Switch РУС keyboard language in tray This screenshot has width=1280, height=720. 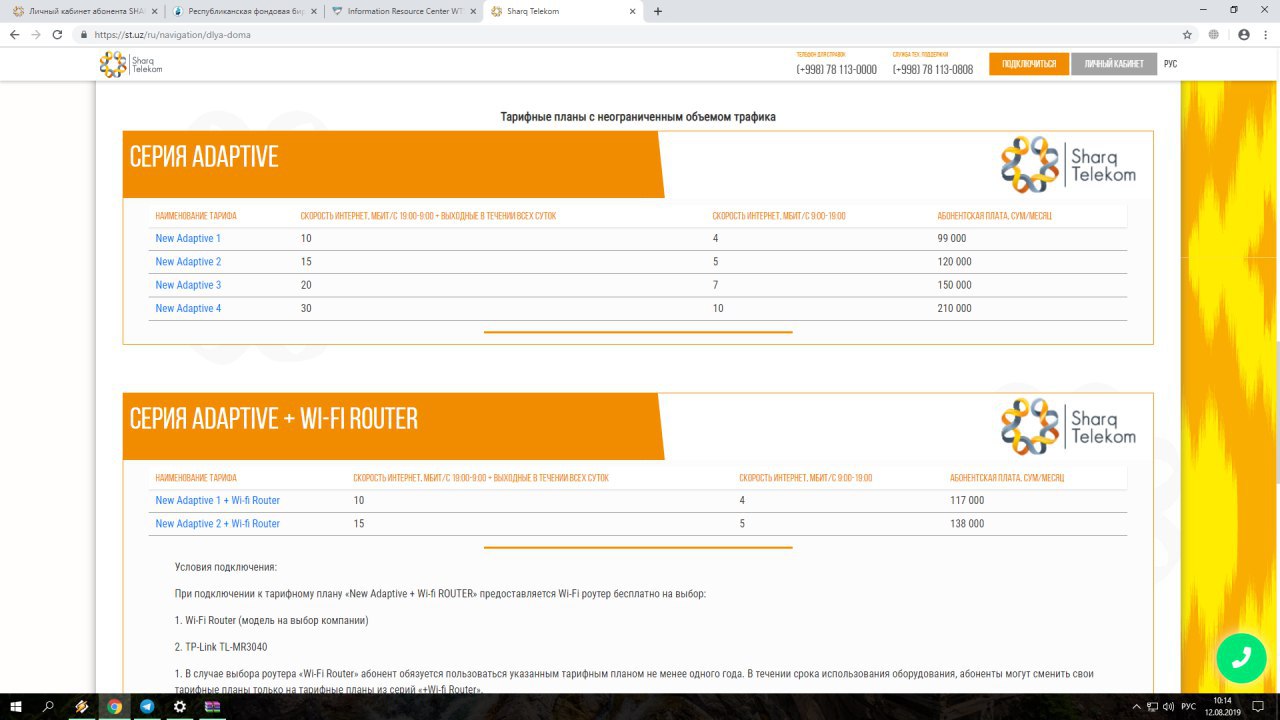tap(1190, 707)
